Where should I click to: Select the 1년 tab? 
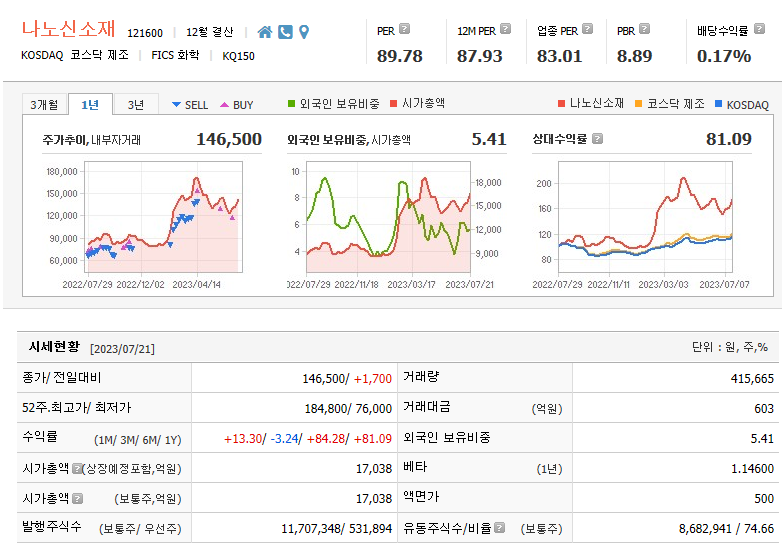pyautogui.click(x=90, y=105)
